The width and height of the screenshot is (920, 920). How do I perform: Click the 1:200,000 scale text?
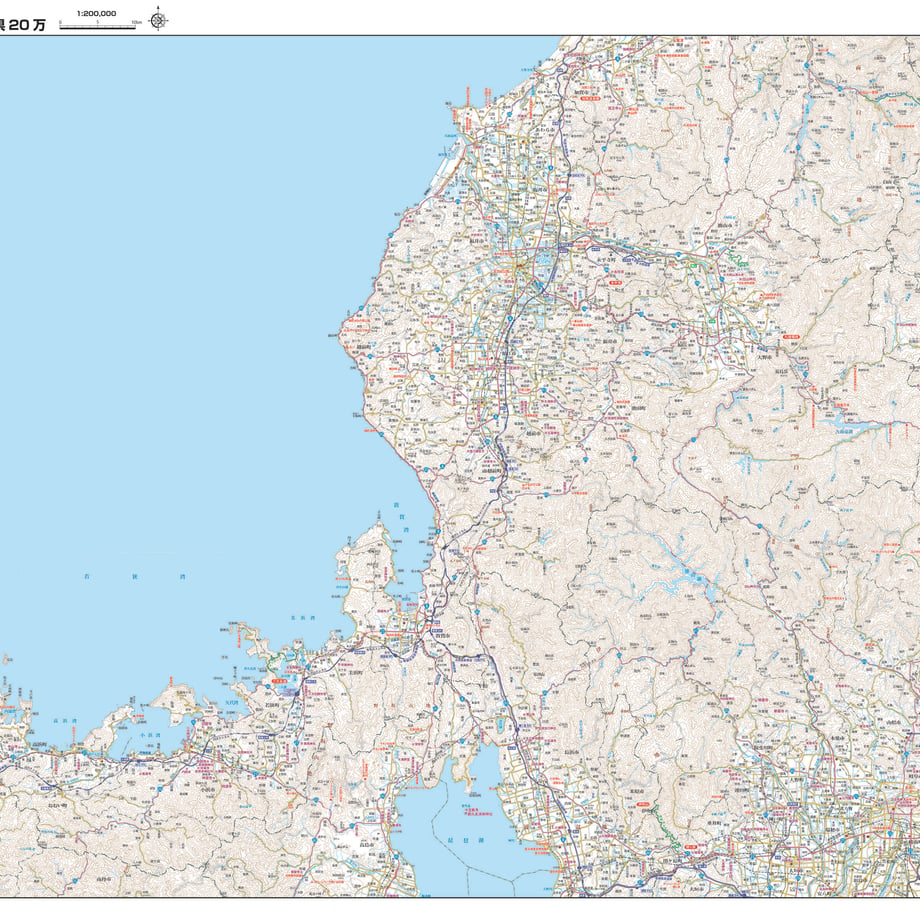96,13
